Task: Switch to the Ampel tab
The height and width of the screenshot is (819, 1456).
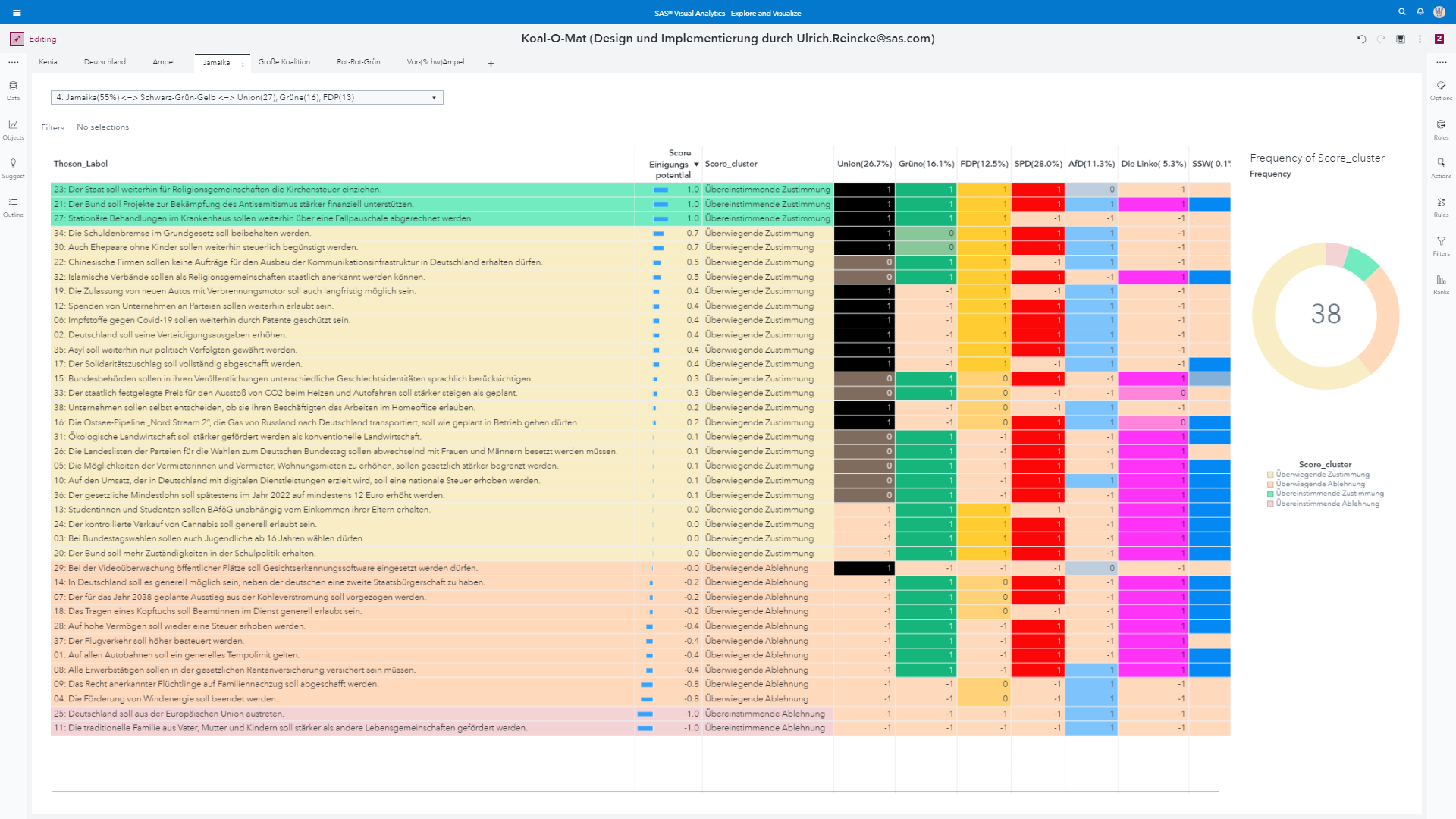Action: pyautogui.click(x=163, y=62)
